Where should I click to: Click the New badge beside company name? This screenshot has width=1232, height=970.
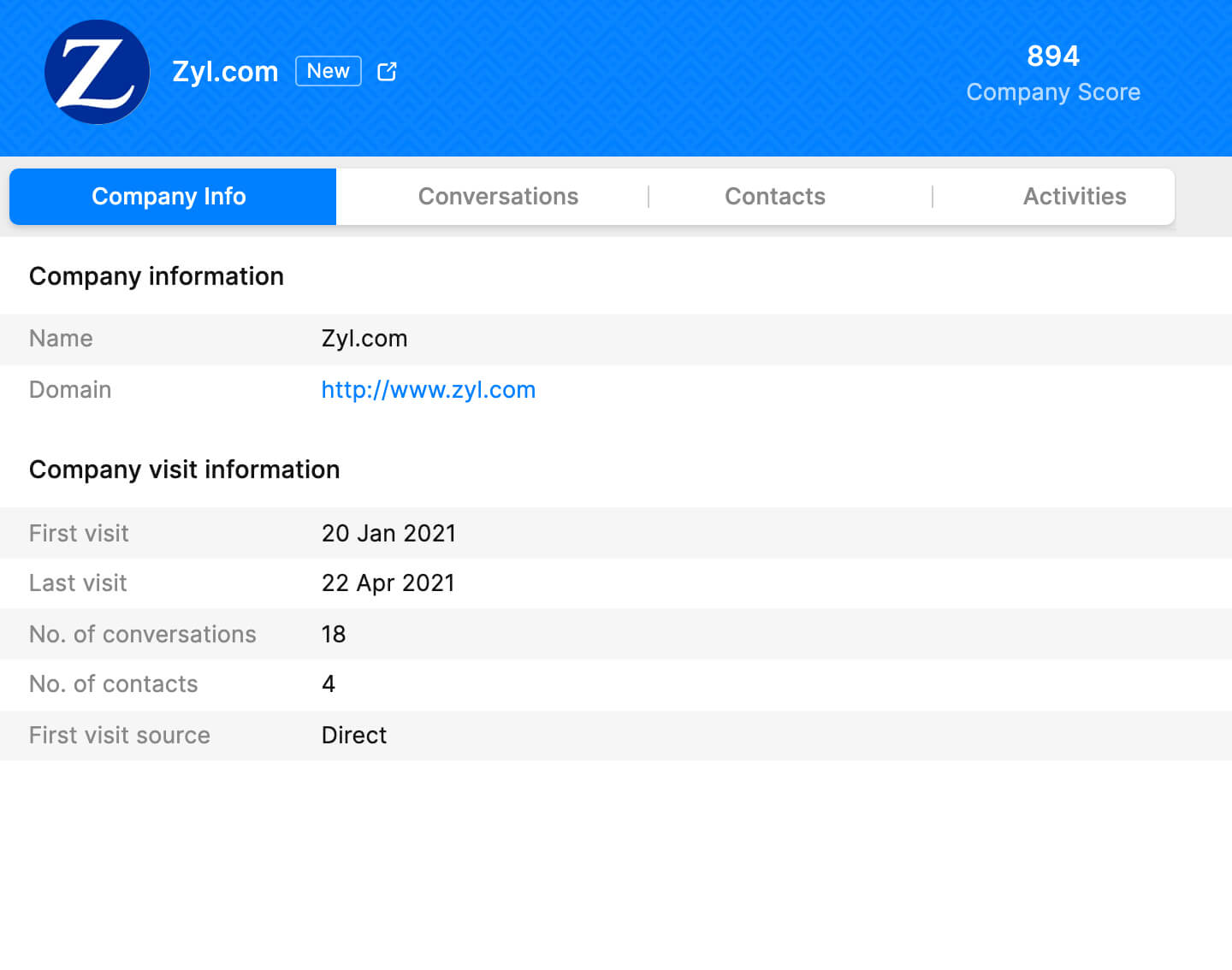(x=328, y=71)
